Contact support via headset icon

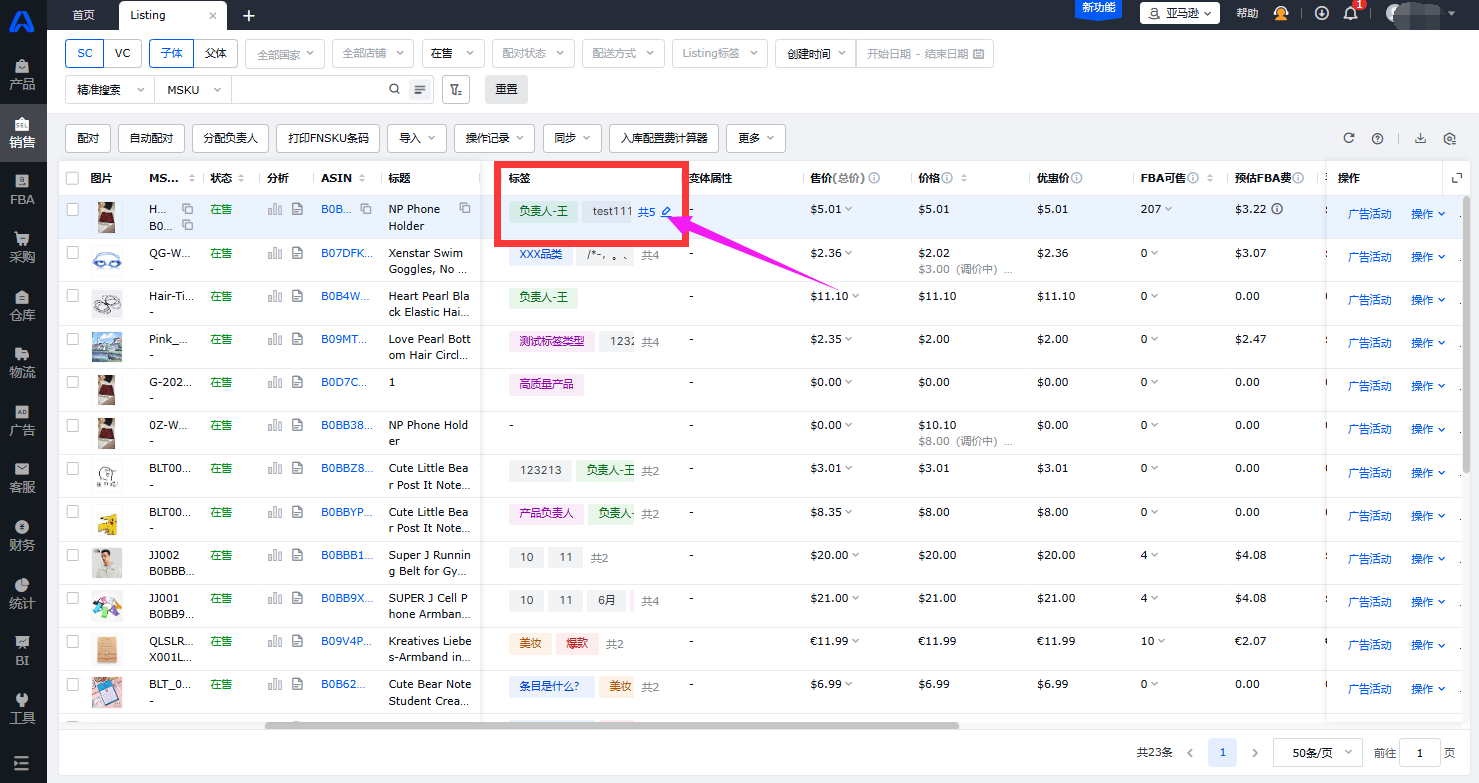click(x=1281, y=13)
